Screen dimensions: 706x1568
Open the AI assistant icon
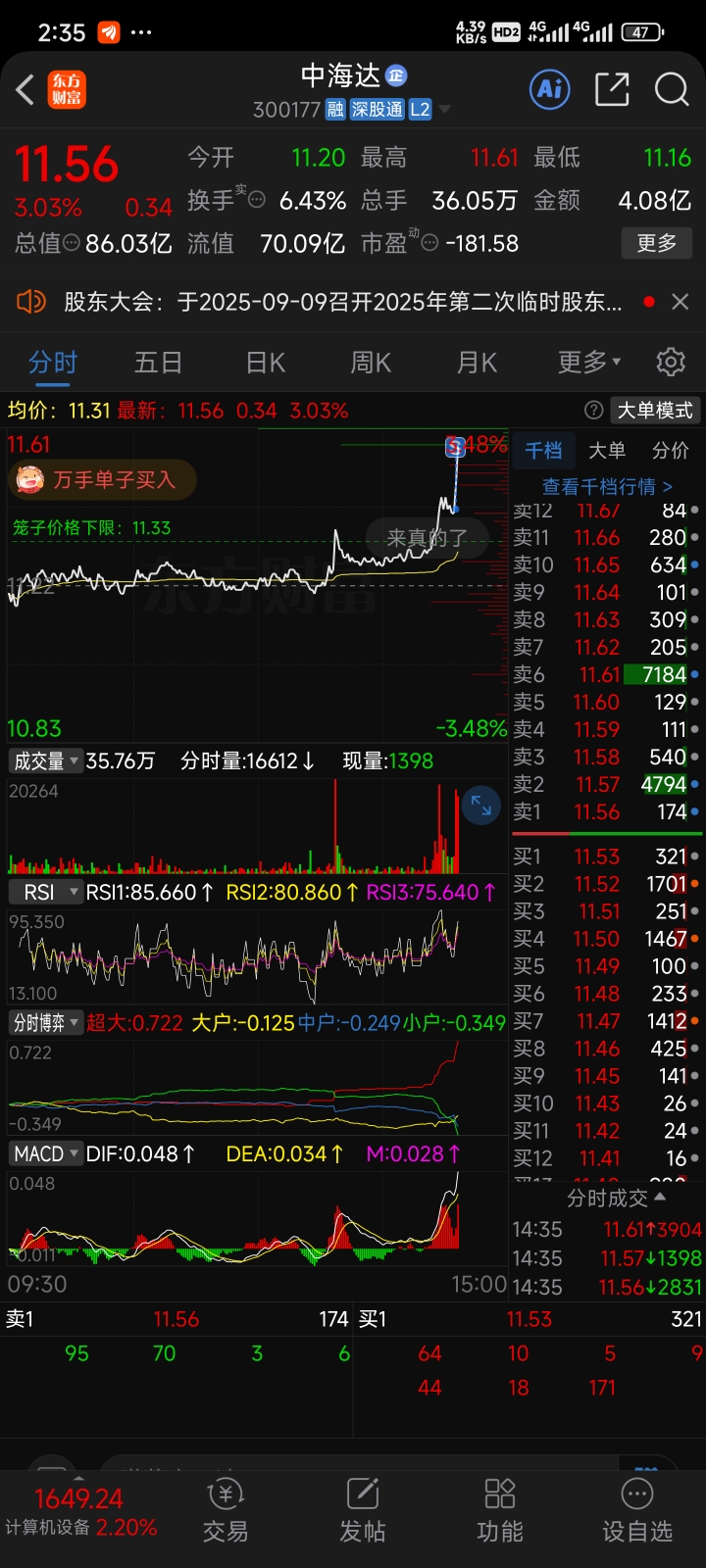550,89
